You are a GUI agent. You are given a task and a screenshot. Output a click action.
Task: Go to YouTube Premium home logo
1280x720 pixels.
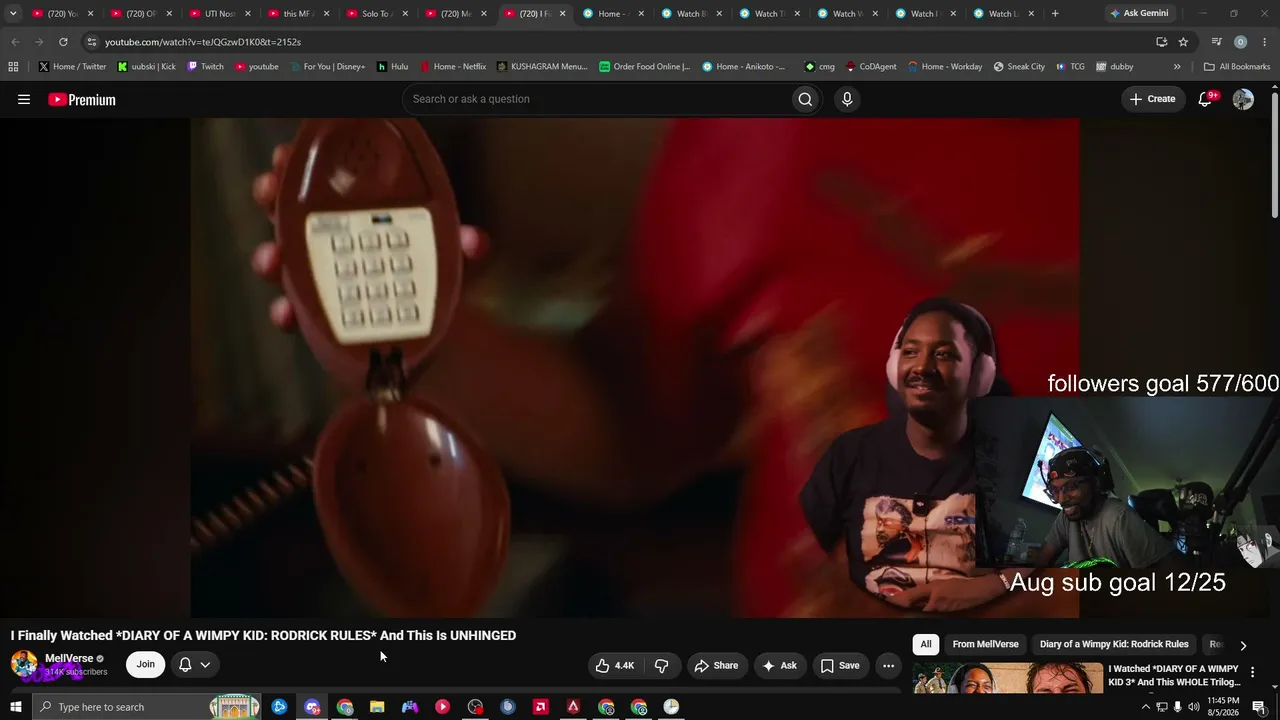point(82,99)
